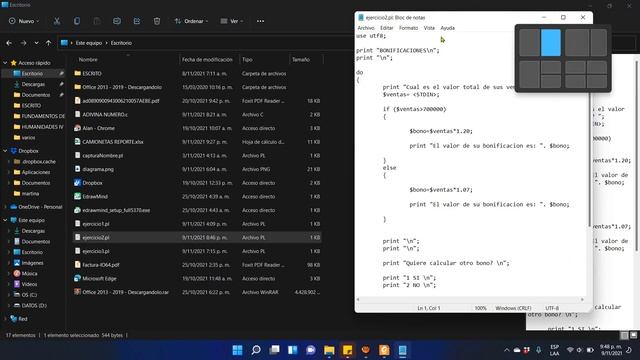Image resolution: width=640 pixels, height=360 pixels.
Task: Open the Notepad taskbar icon
Action: [x=402, y=350]
